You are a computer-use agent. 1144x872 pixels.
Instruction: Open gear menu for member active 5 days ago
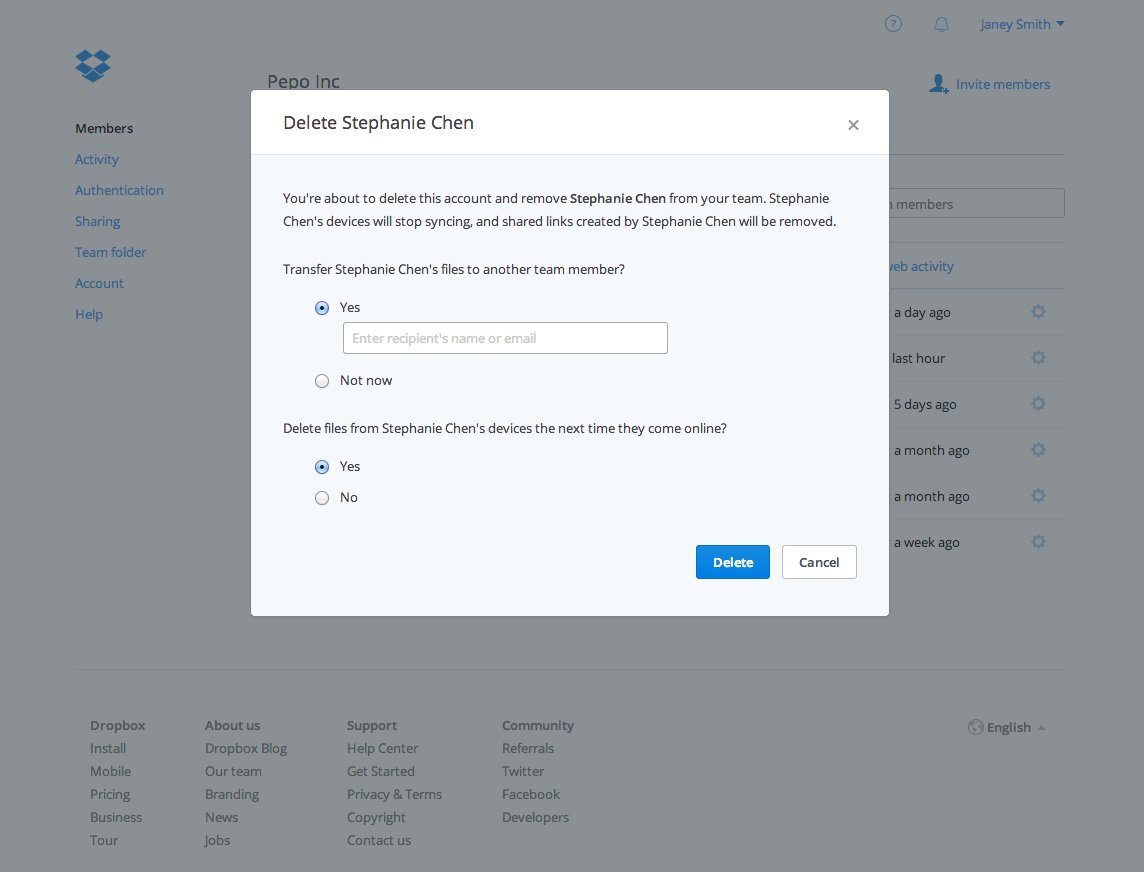[x=1038, y=404]
